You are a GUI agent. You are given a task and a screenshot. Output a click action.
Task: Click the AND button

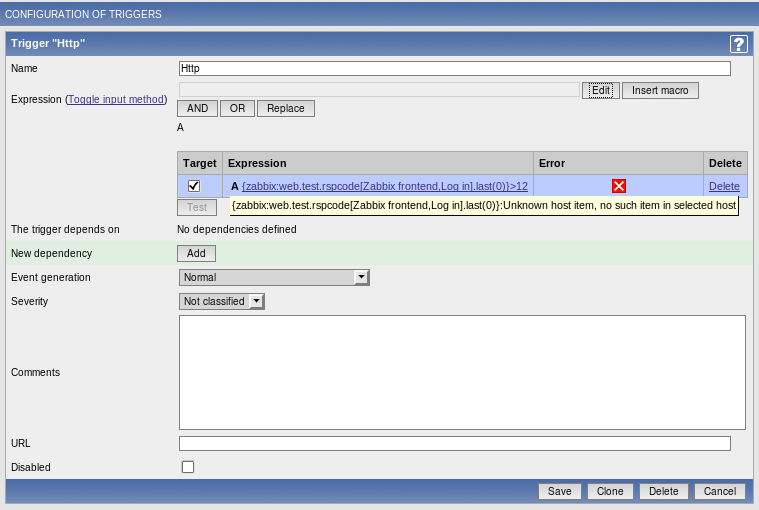coord(197,108)
